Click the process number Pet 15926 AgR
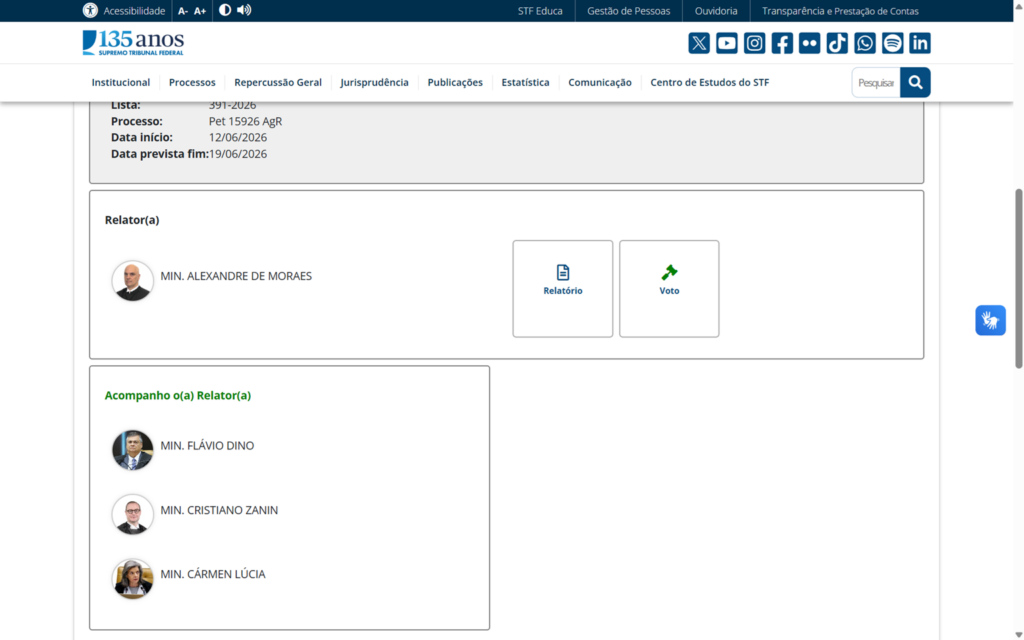 pyautogui.click(x=246, y=121)
